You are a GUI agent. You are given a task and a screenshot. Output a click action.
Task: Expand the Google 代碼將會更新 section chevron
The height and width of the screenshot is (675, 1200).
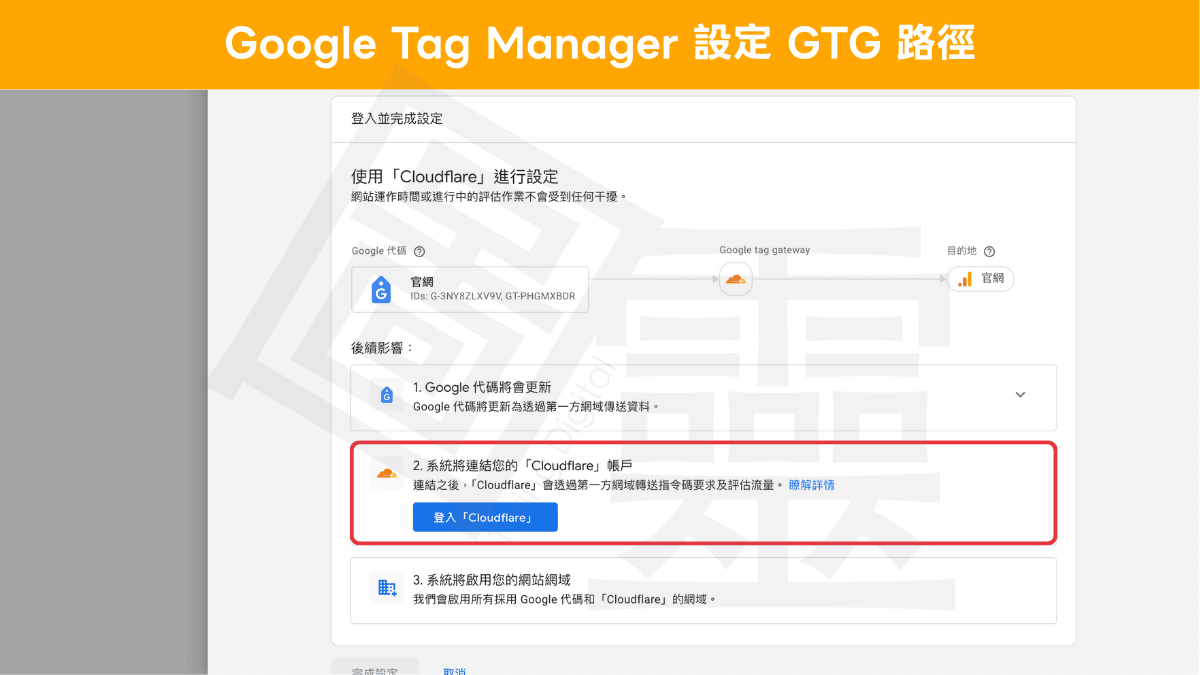(1020, 394)
